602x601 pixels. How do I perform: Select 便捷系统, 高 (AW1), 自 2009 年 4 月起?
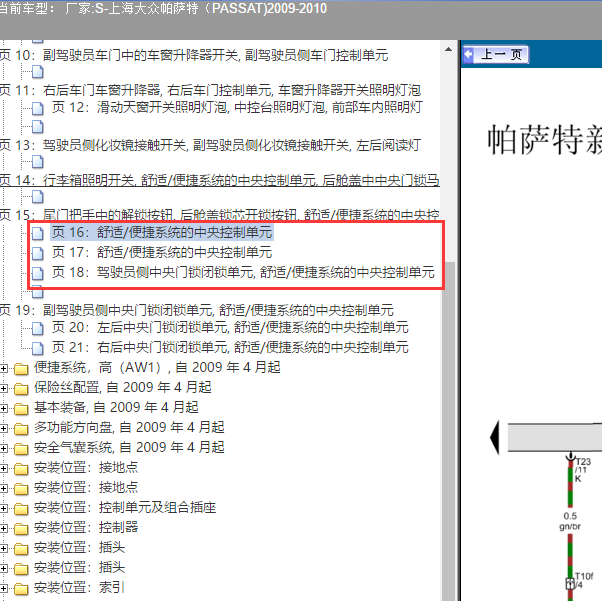(157, 368)
